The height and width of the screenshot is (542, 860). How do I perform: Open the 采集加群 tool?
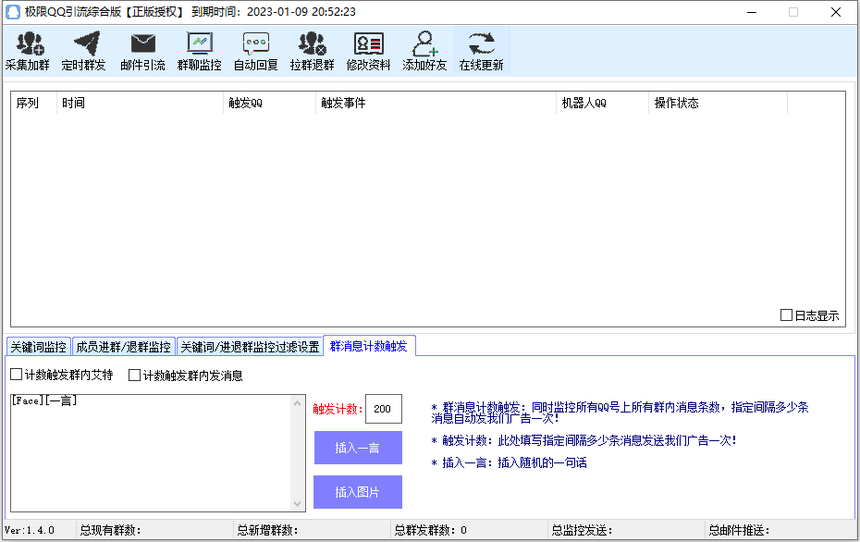[27, 50]
